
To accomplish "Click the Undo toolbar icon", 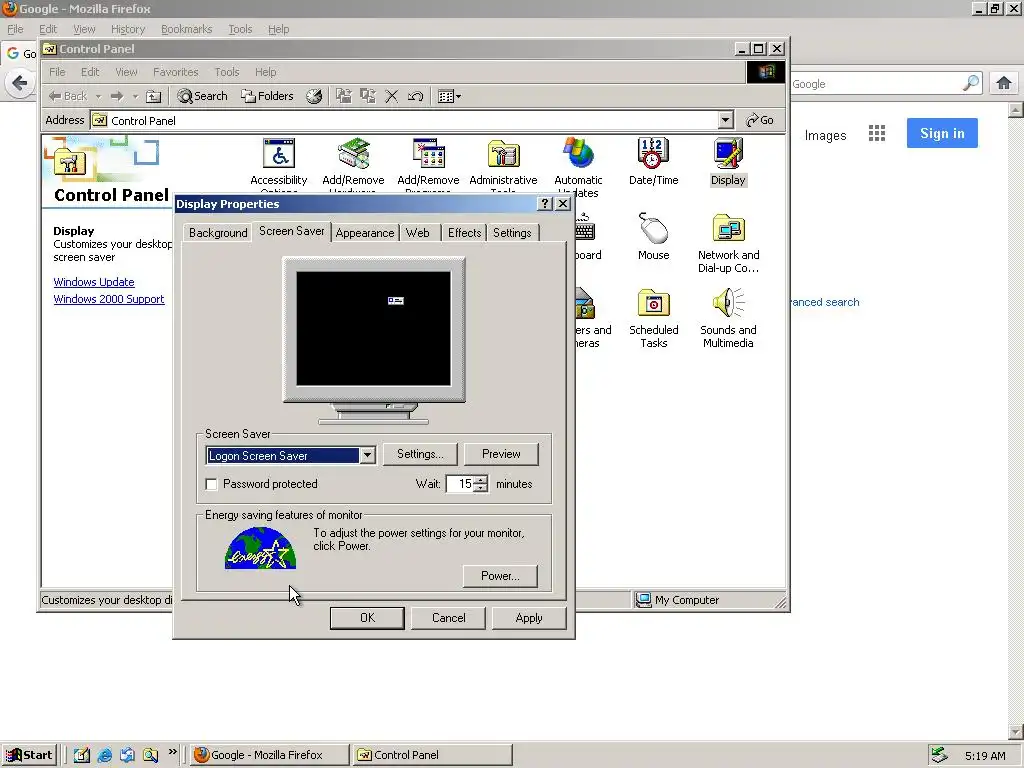I will [x=415, y=96].
